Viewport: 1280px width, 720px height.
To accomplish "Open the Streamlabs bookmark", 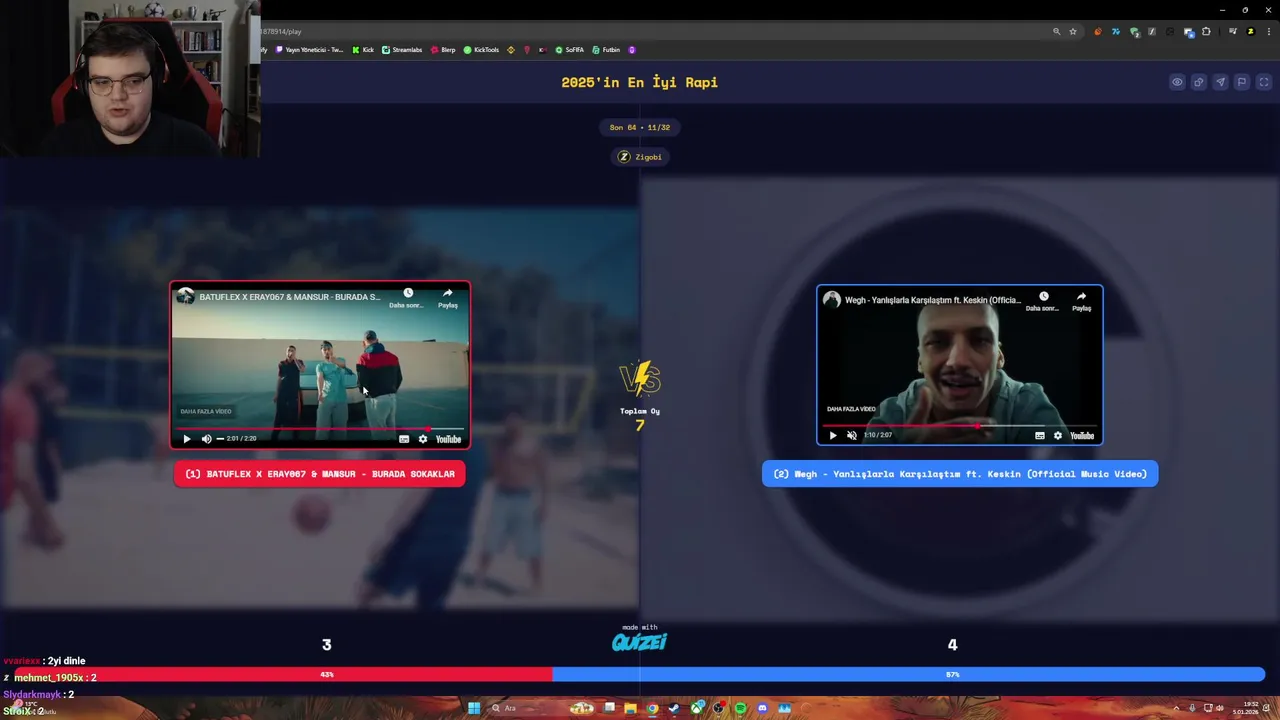I will (x=402, y=50).
